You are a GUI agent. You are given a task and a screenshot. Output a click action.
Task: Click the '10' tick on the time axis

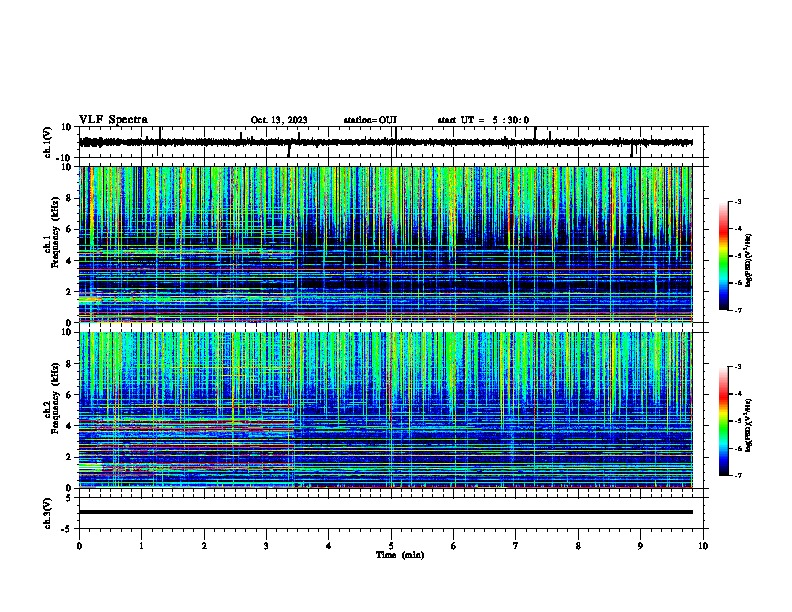(x=703, y=546)
